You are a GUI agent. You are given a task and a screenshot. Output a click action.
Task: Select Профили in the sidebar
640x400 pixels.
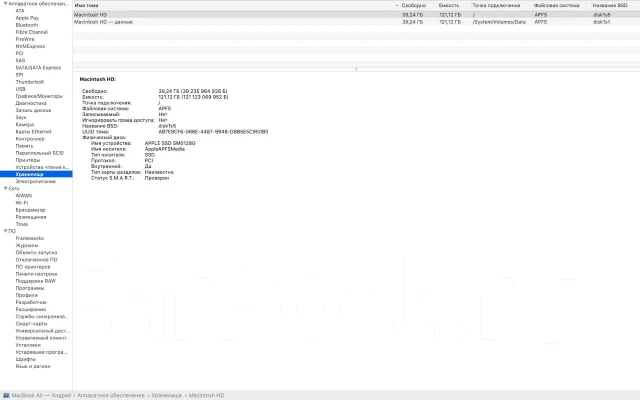[27, 295]
